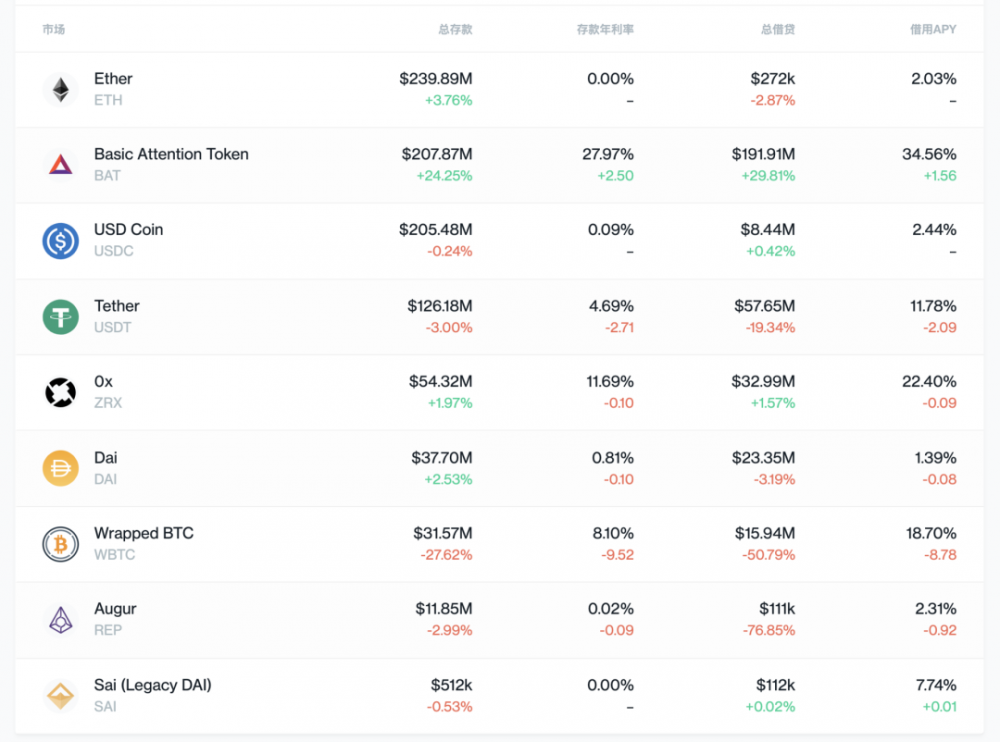This screenshot has height=742, width=1000.
Task: Click the 市场 column header
Action: click(54, 30)
